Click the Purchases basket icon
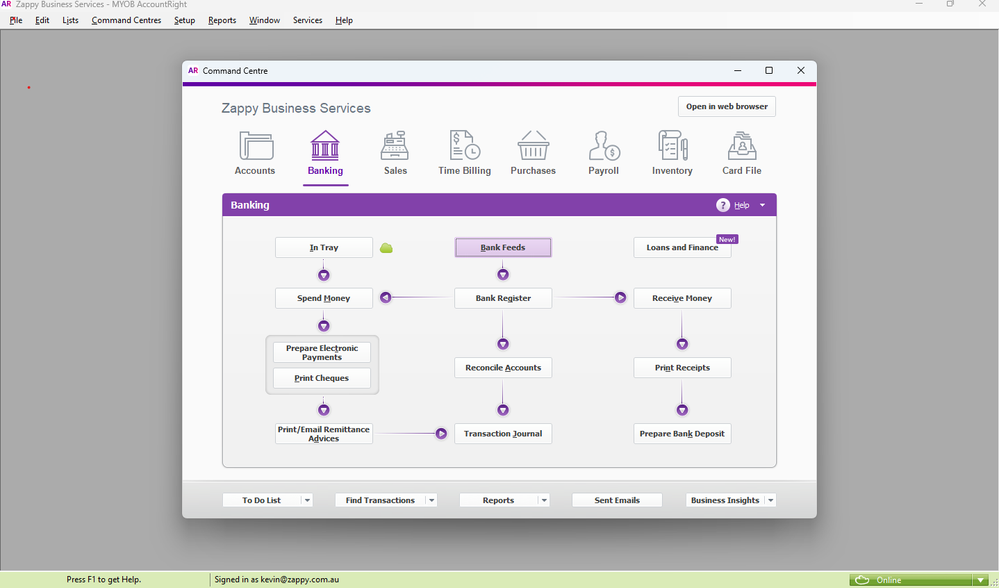This screenshot has width=999, height=588. point(533,147)
